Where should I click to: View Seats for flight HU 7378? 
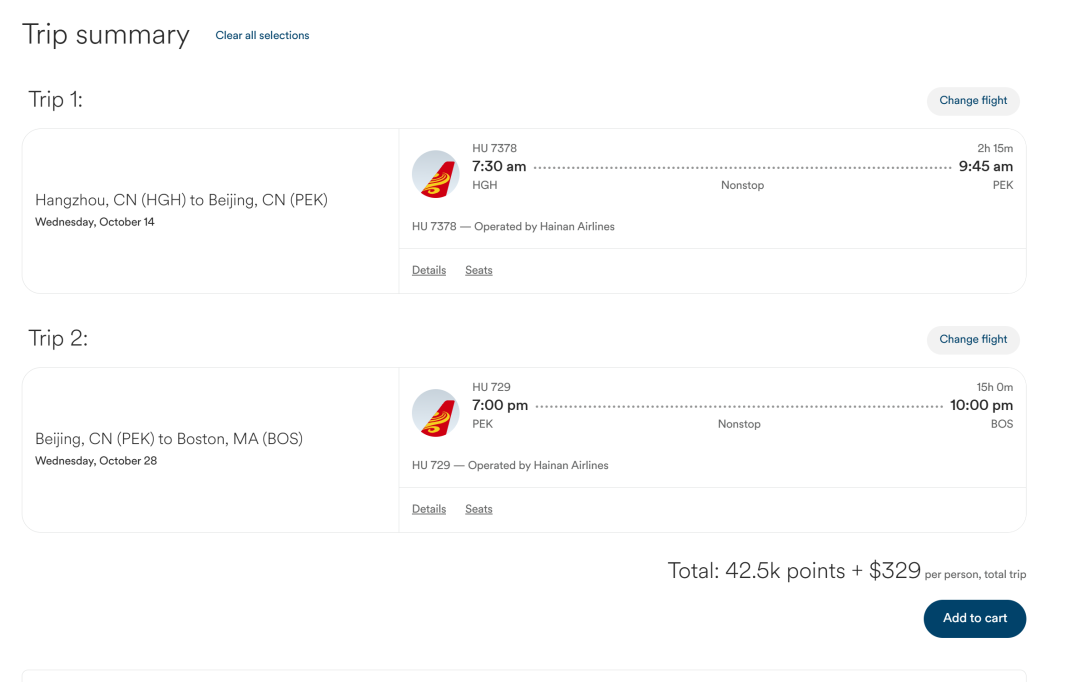(479, 270)
